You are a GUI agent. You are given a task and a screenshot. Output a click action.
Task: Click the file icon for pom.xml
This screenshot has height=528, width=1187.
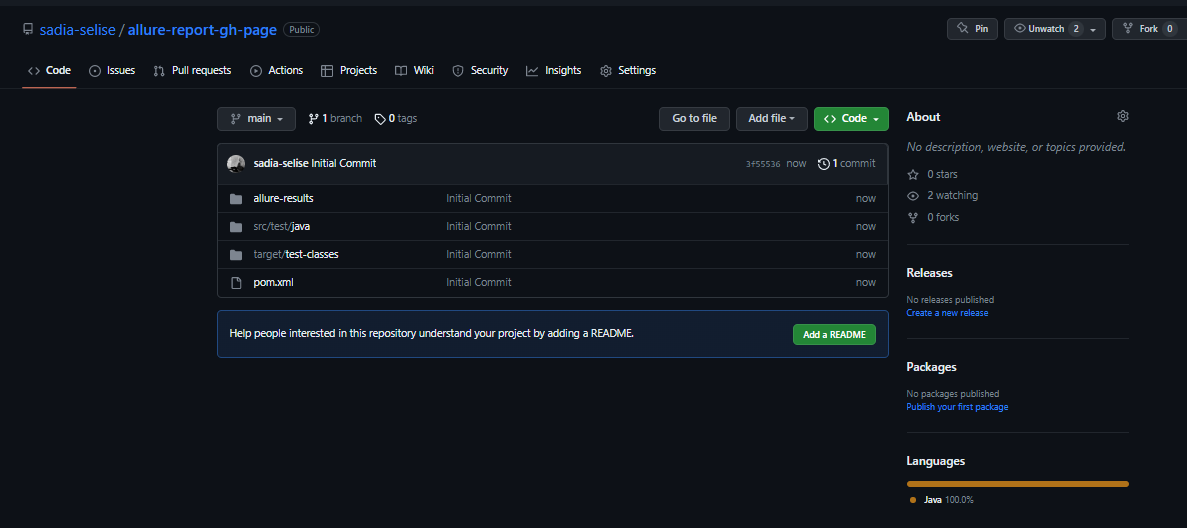[236, 283]
